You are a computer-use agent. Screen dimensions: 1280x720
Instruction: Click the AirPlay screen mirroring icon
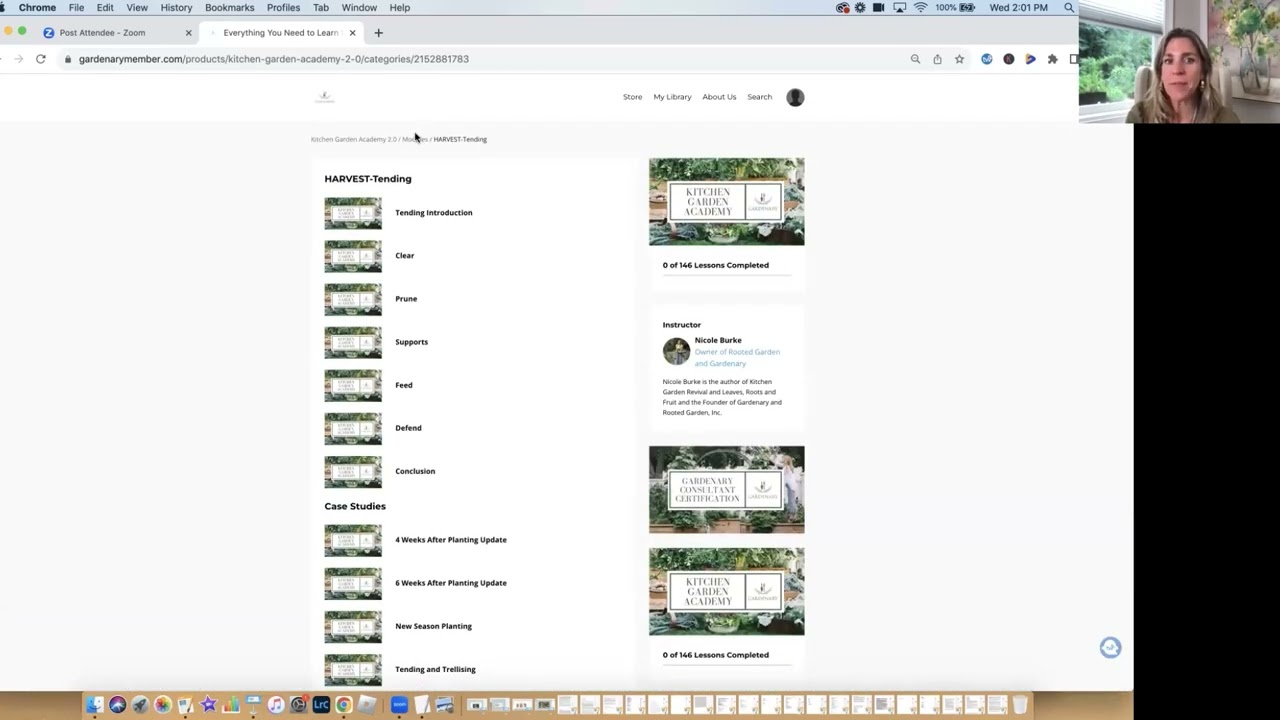coord(899,7)
